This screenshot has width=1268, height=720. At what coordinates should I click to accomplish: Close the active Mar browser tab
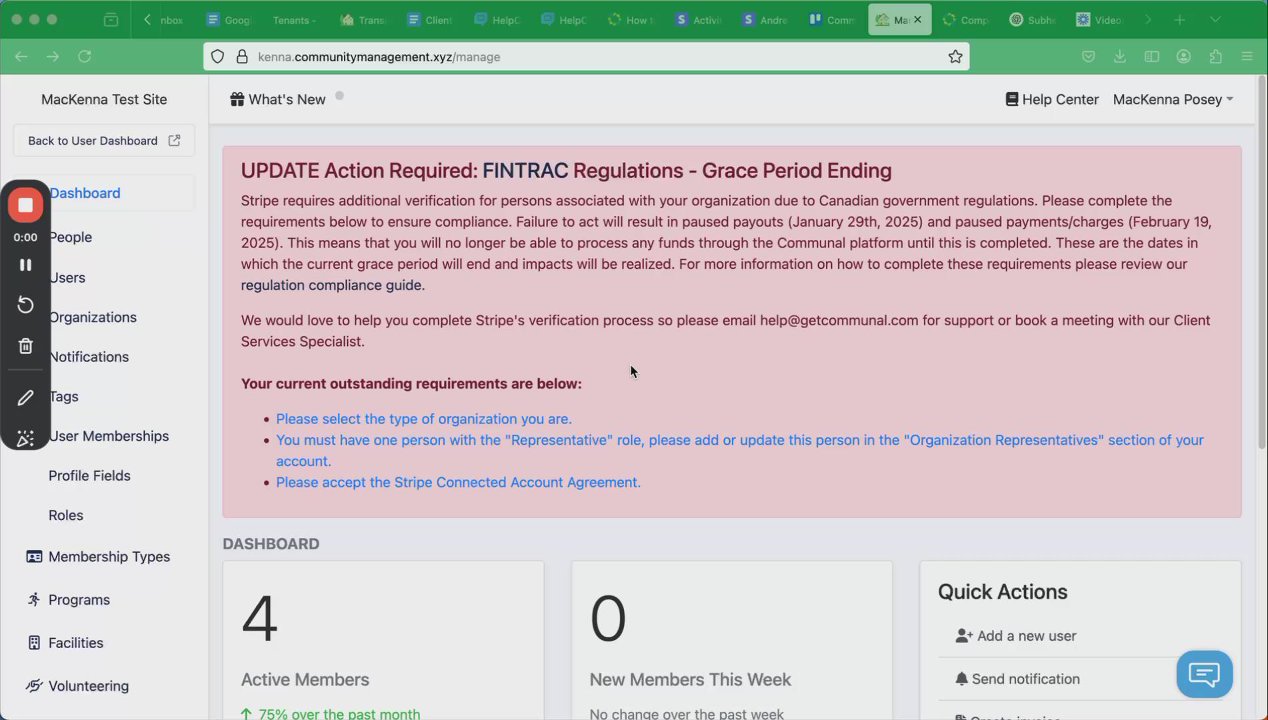917,20
